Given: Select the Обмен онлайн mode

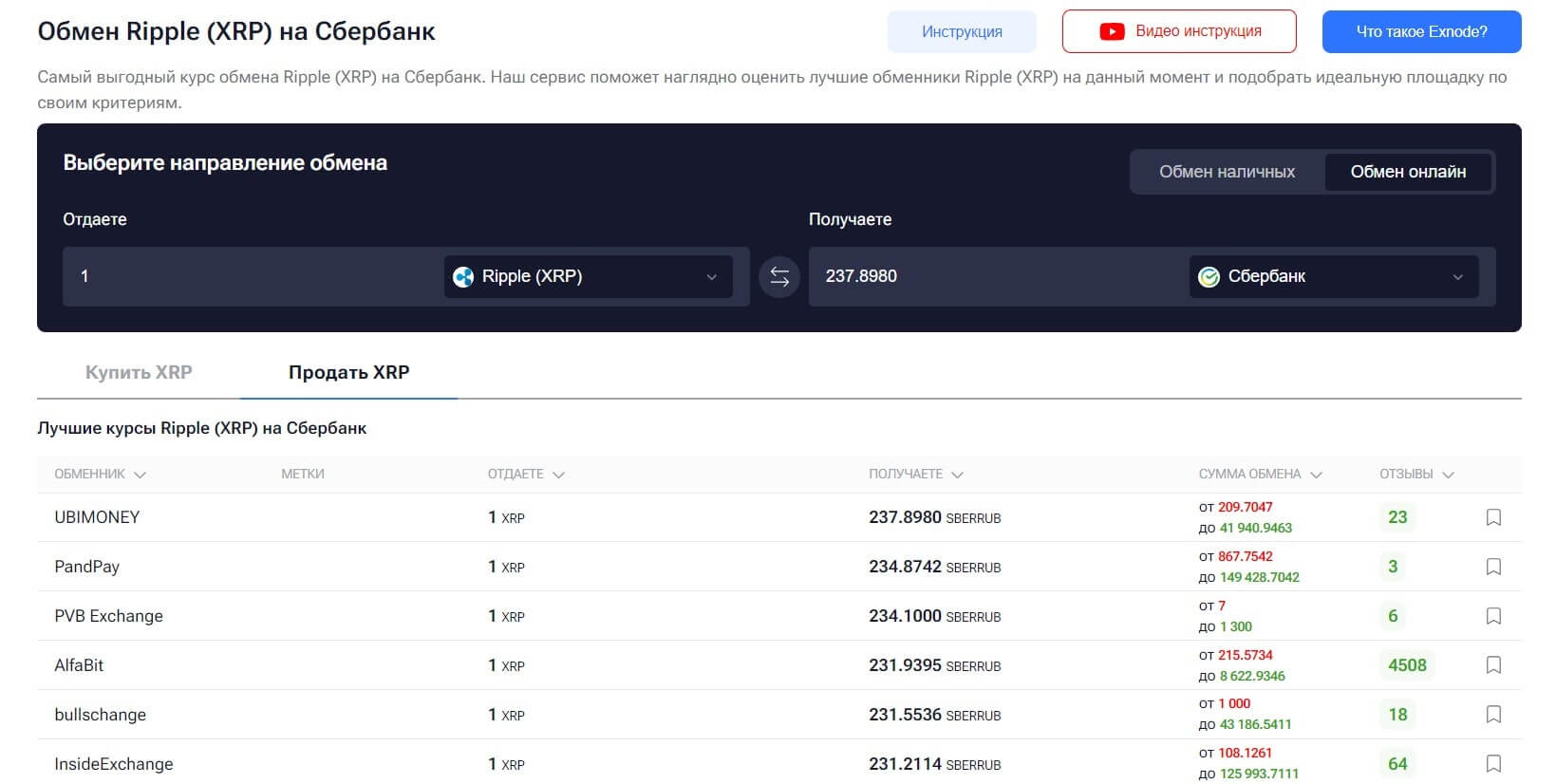Looking at the screenshot, I should tap(1407, 172).
